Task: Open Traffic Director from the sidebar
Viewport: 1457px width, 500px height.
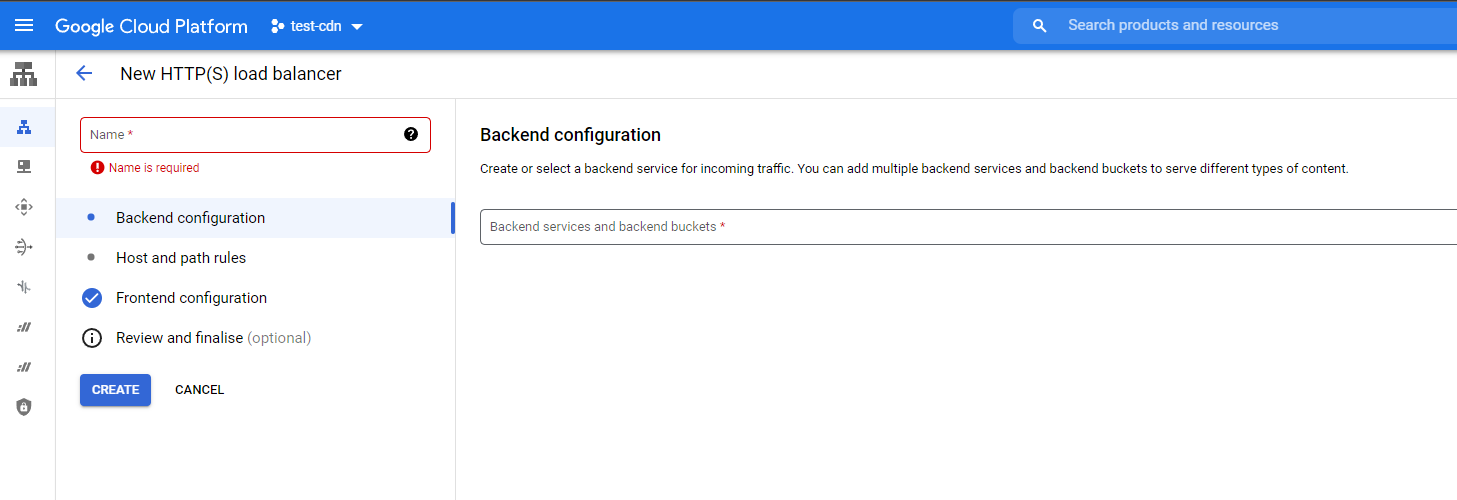Action: [24, 287]
